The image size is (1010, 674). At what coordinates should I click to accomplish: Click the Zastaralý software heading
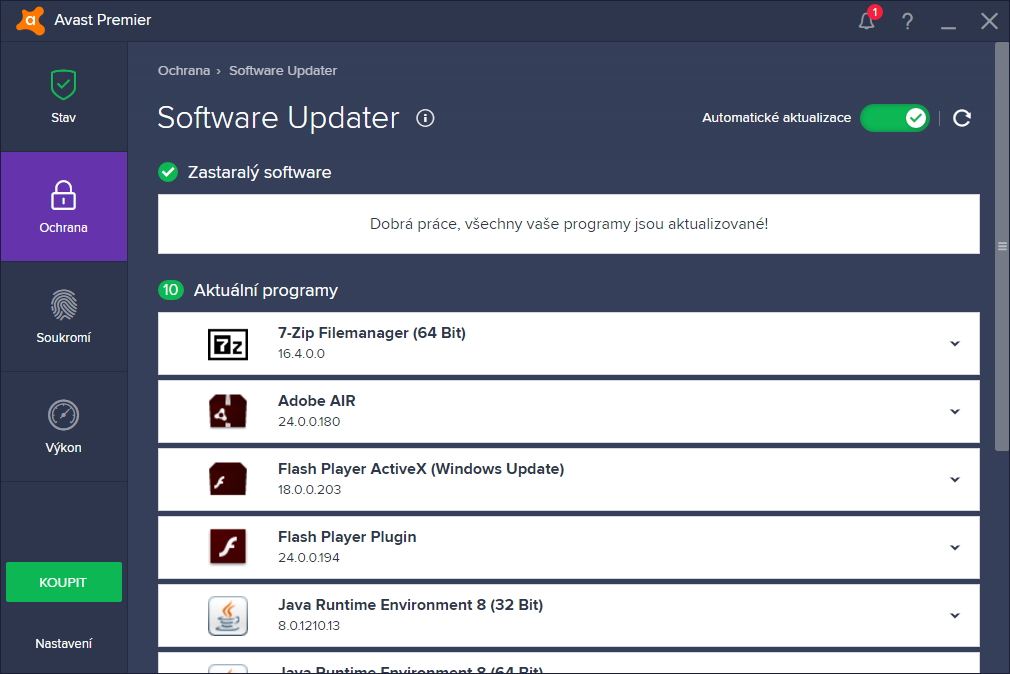click(x=260, y=172)
